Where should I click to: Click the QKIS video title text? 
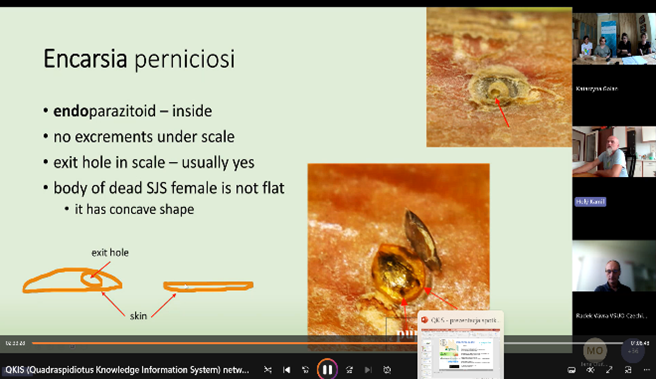127,370
